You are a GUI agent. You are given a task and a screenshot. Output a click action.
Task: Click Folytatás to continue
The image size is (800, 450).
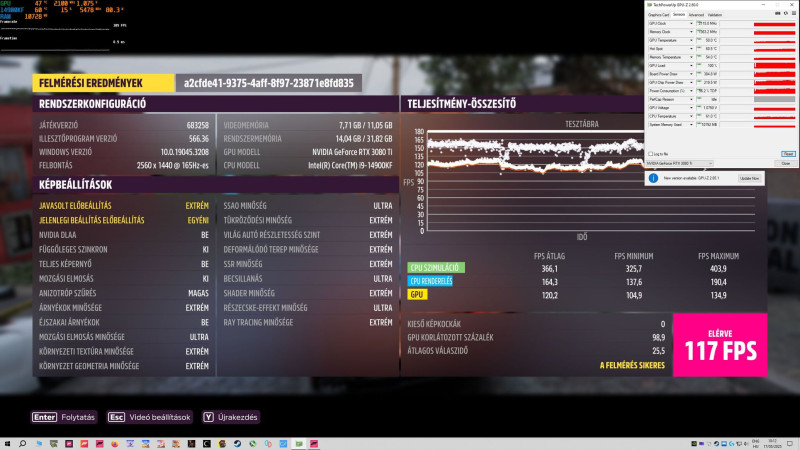click(x=78, y=417)
